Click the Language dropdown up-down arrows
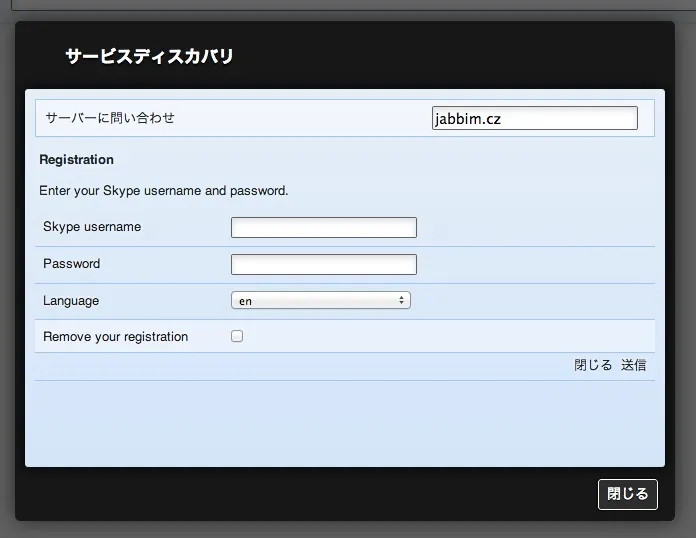The image size is (696, 538). pyautogui.click(x=401, y=301)
